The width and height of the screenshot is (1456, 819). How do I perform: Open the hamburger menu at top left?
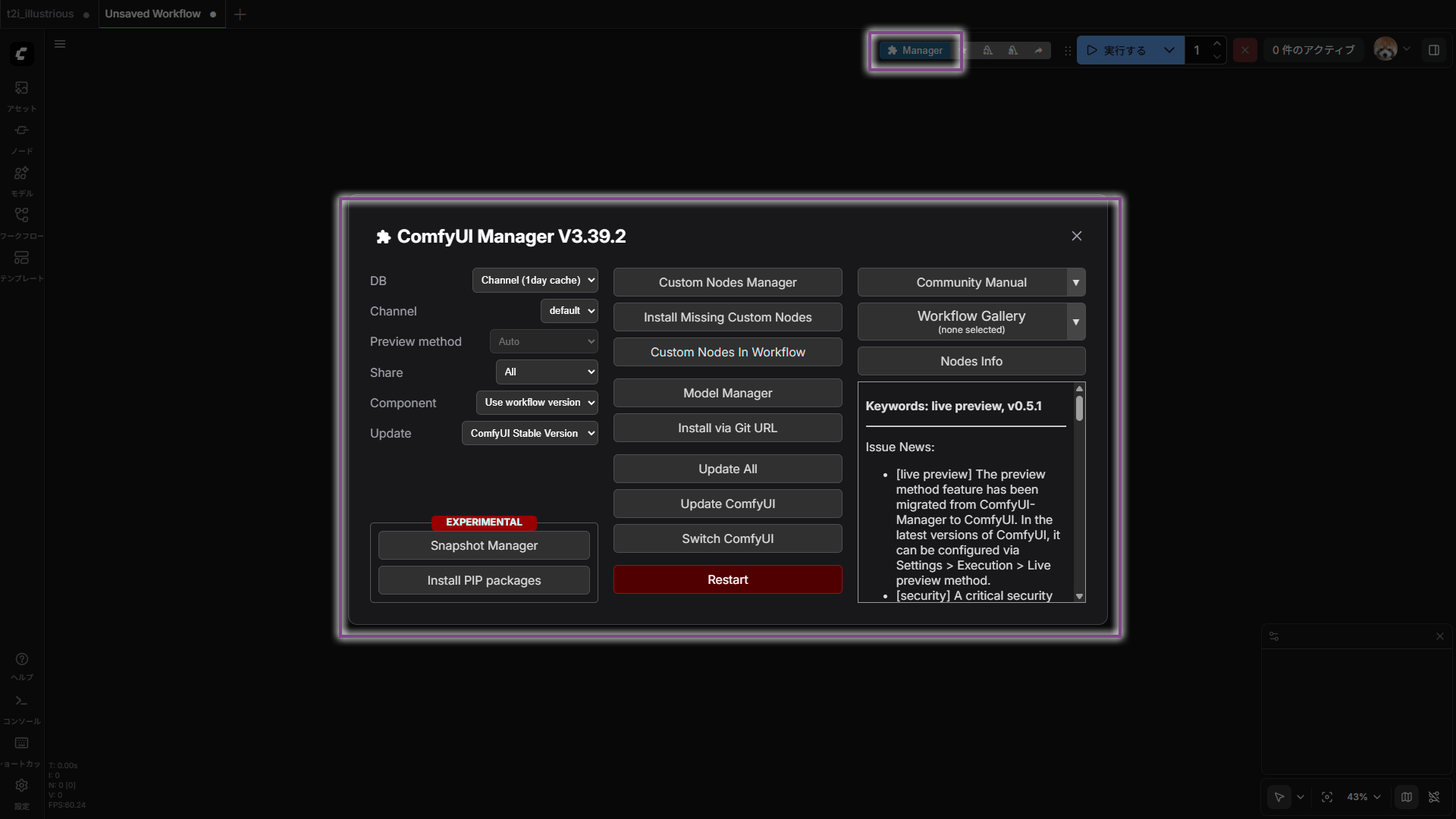[x=60, y=44]
